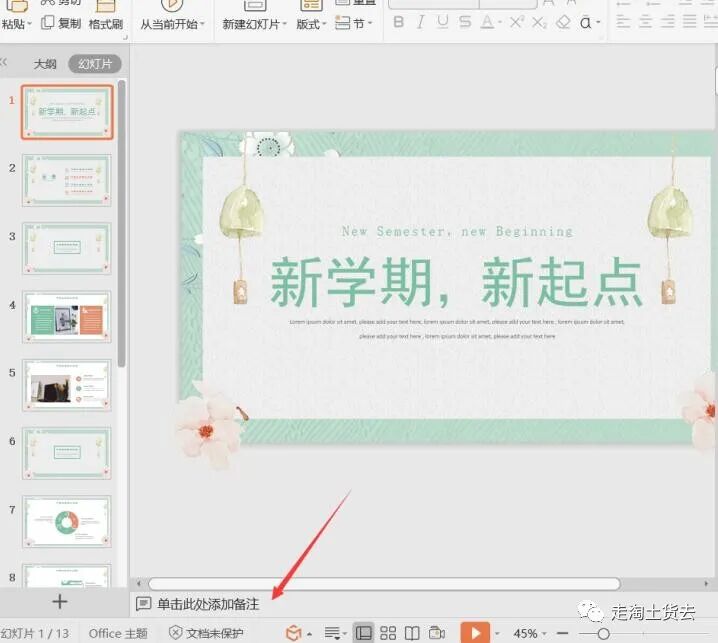718x643 pixels.
Task: Open the Paste (粘贴) dropdown arrow
Action: (x=29, y=24)
